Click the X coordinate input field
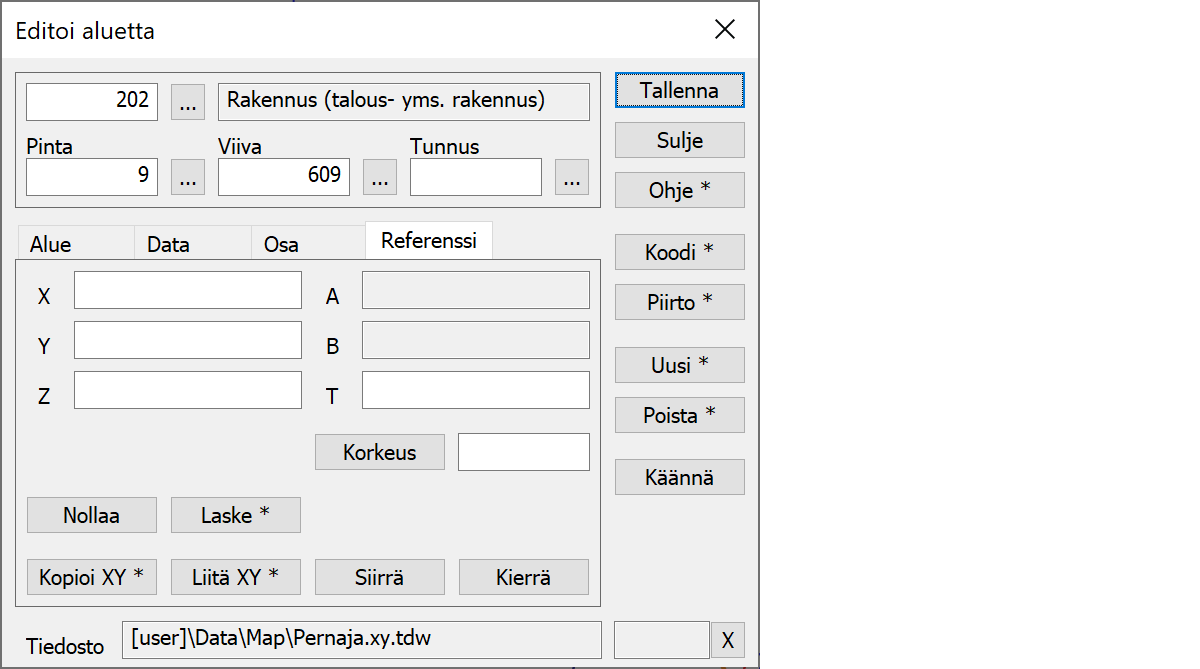Screen dimensions: 1200x669 [x=188, y=290]
